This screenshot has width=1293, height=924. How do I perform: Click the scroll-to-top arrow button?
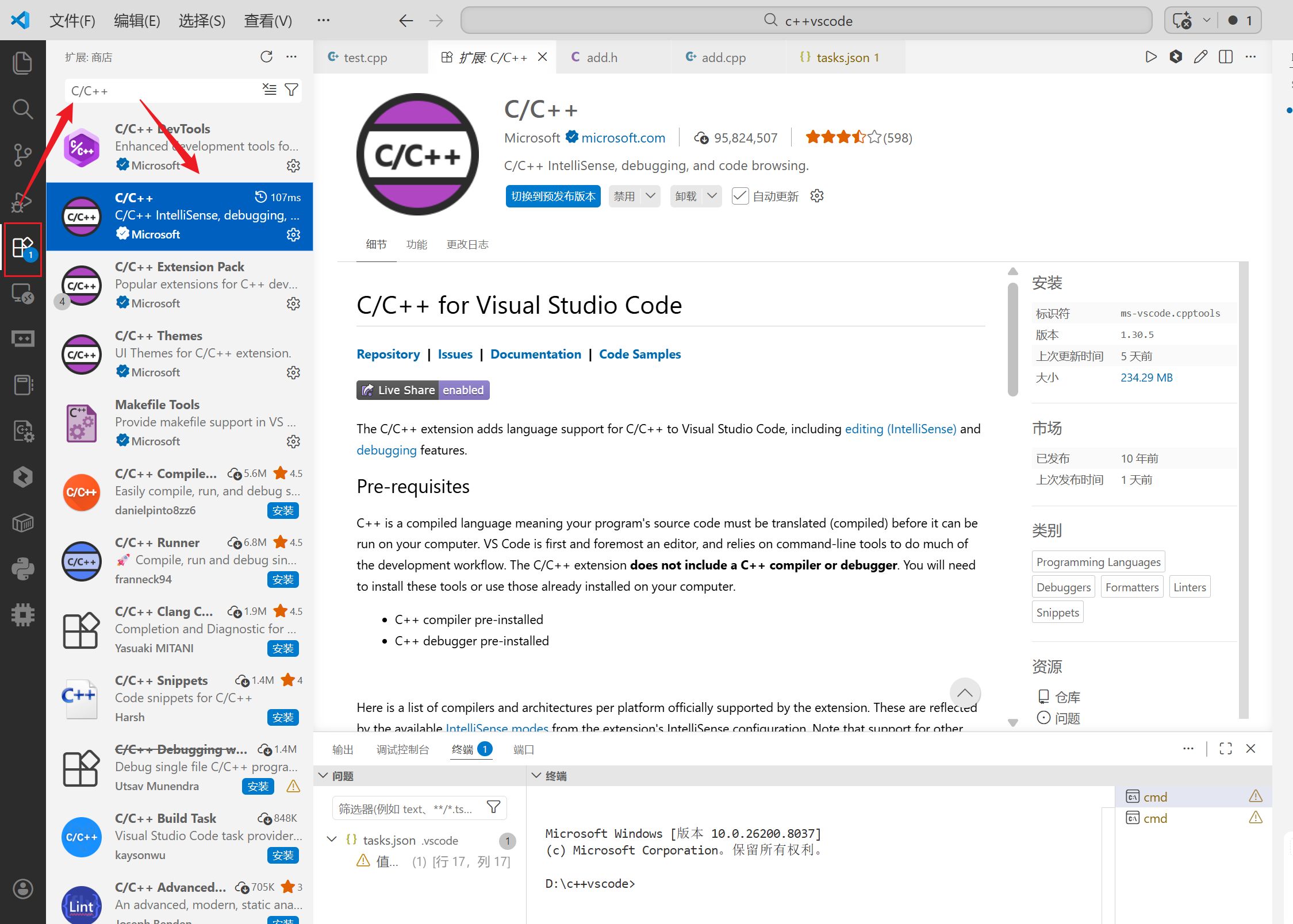coord(965,693)
